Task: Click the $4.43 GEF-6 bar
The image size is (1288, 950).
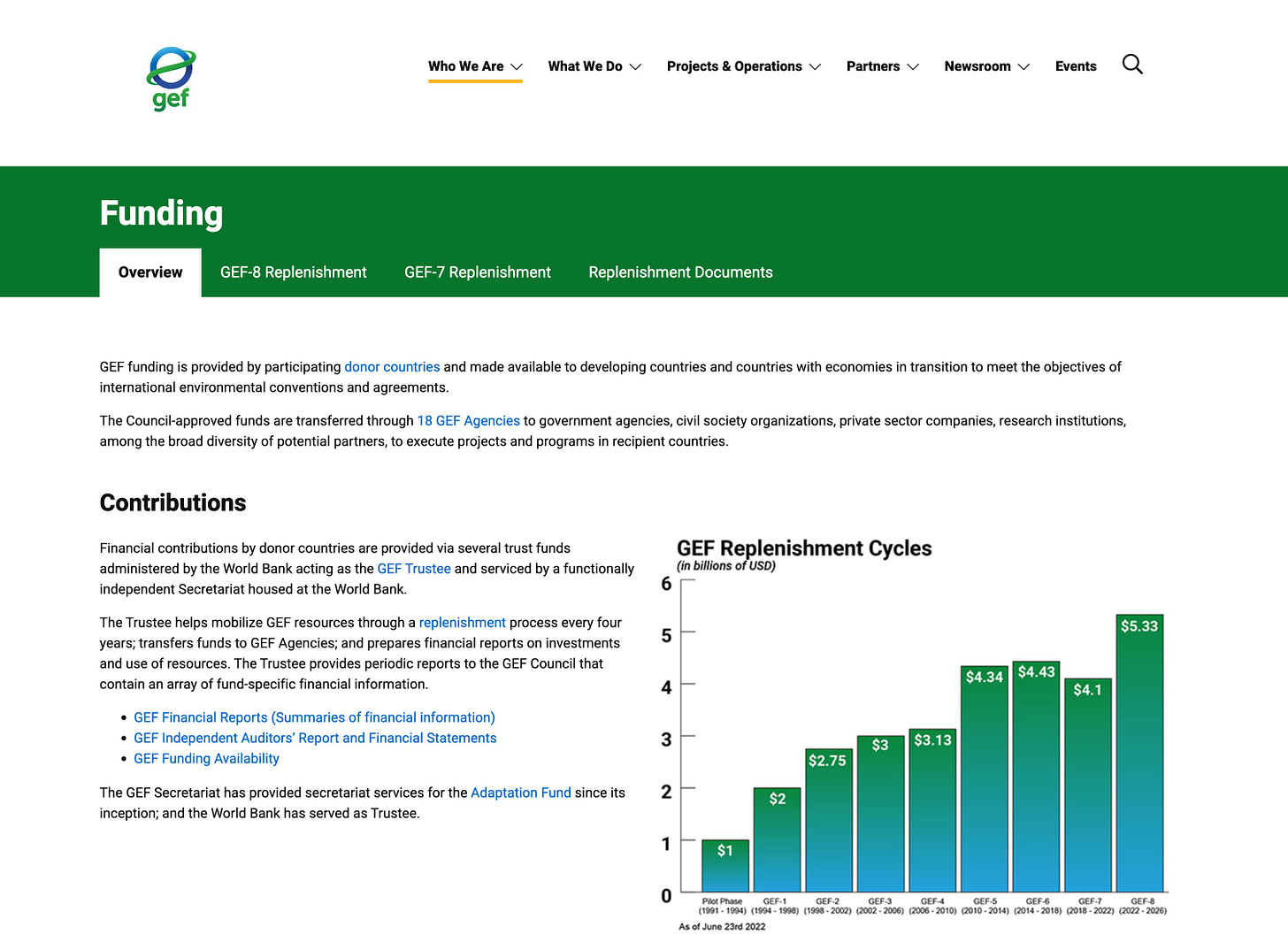Action: point(1036,776)
